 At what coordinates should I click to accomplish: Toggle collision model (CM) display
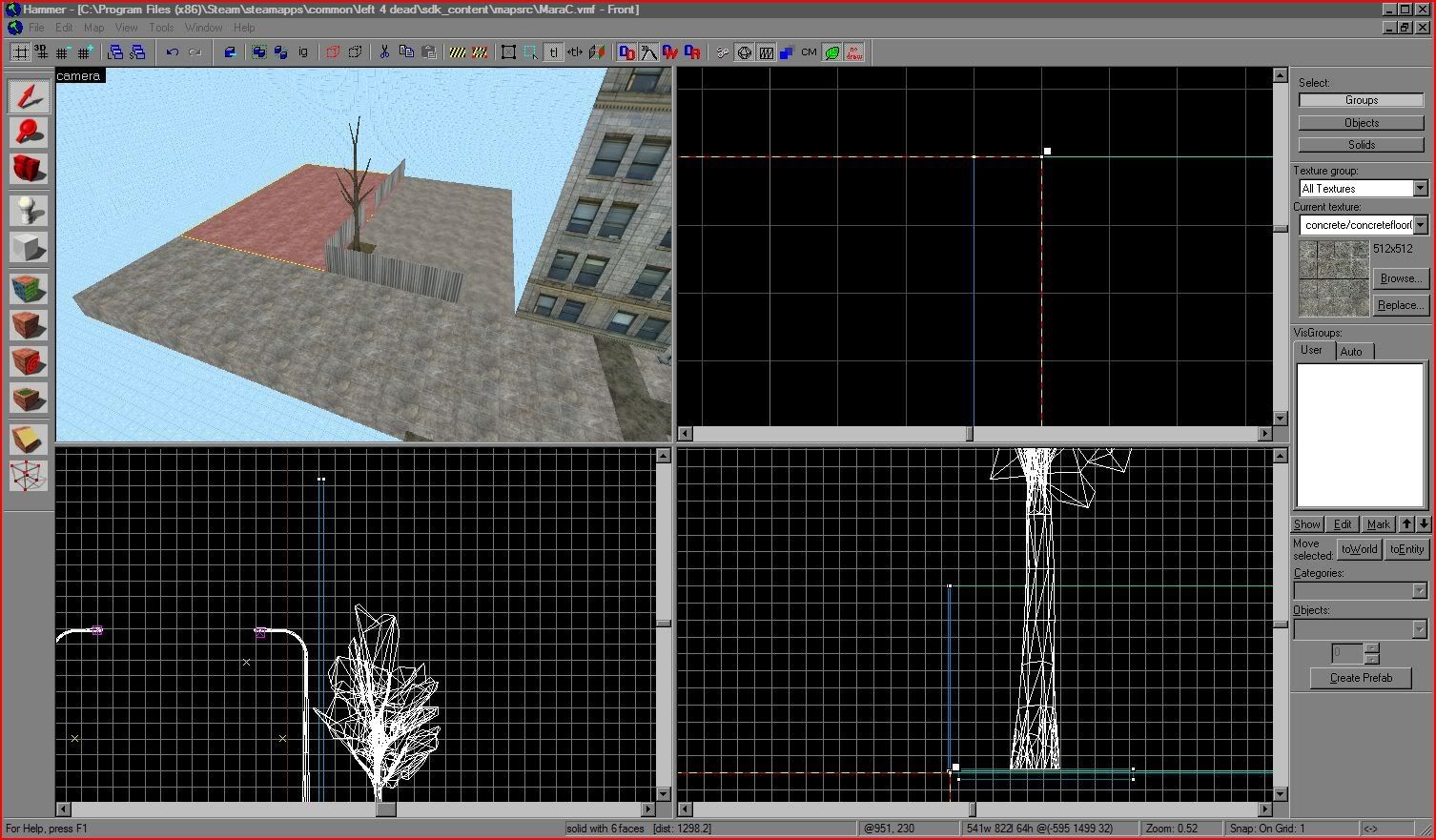(x=810, y=52)
